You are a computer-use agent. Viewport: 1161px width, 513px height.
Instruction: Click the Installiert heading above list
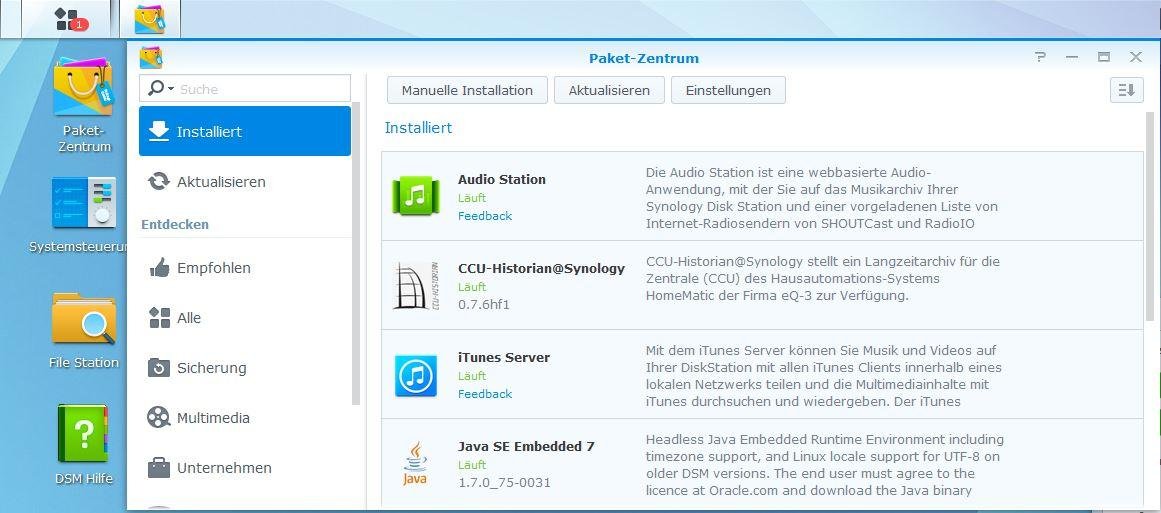418,127
